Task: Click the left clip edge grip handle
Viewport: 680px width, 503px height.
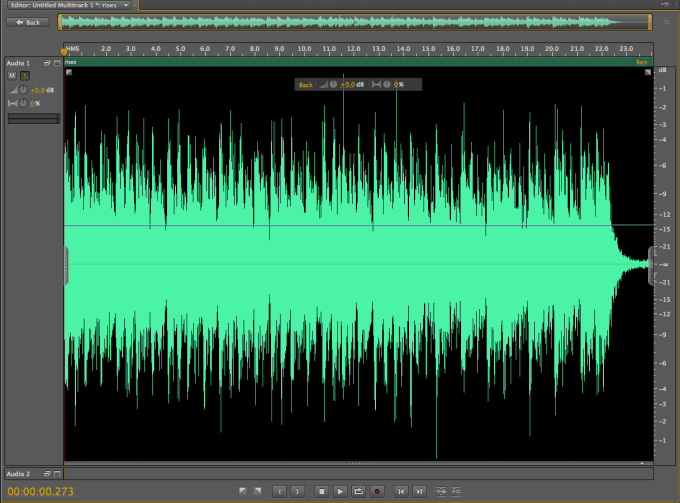Action: (66, 266)
